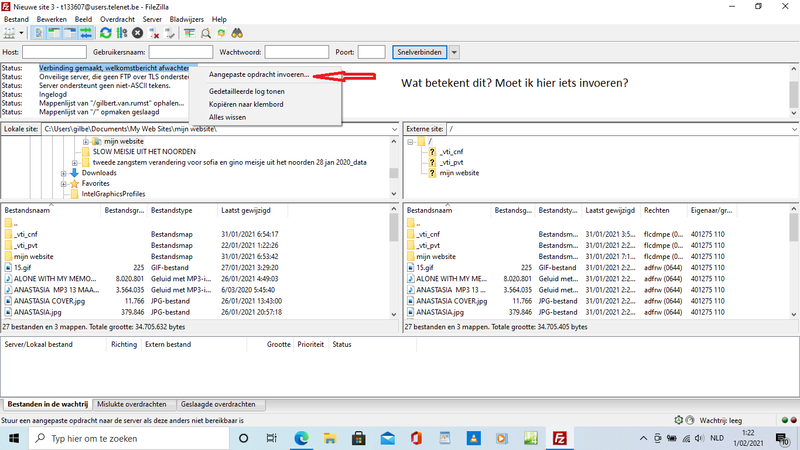Image resolution: width=800 pixels, height=450 pixels.
Task: Cancel current operation with the X icon
Action: point(139,33)
